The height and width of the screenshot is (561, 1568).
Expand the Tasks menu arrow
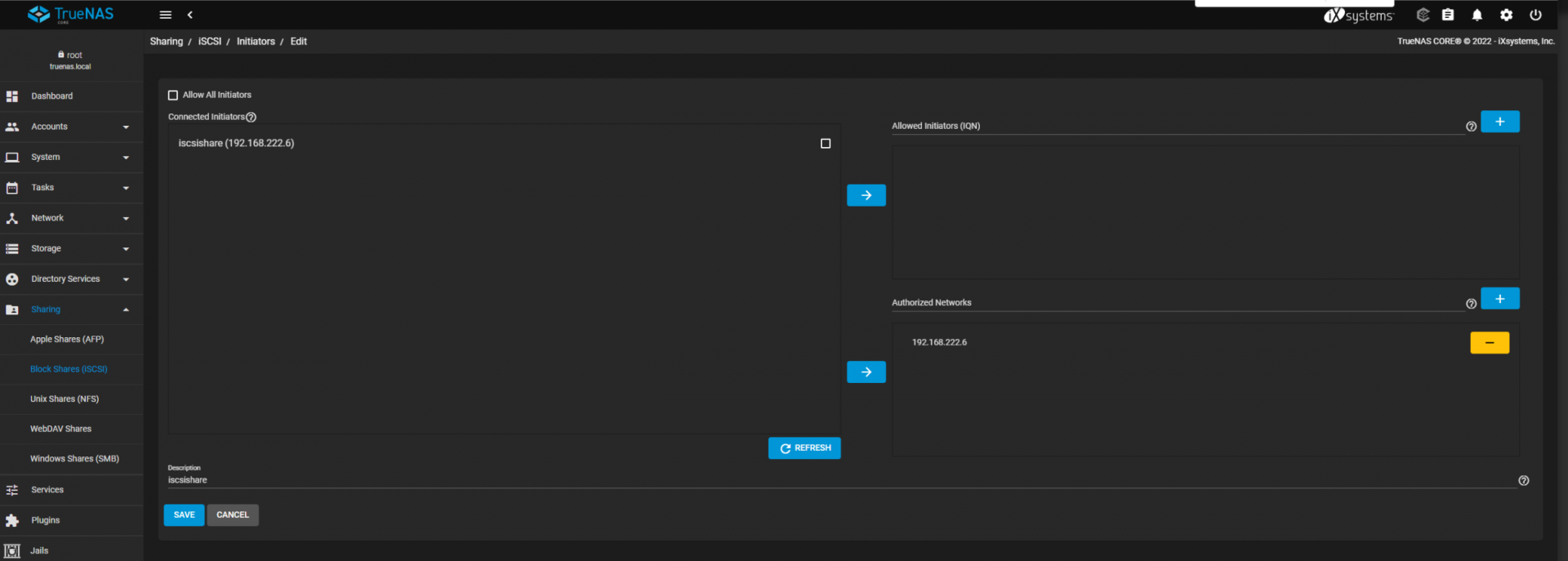click(126, 188)
